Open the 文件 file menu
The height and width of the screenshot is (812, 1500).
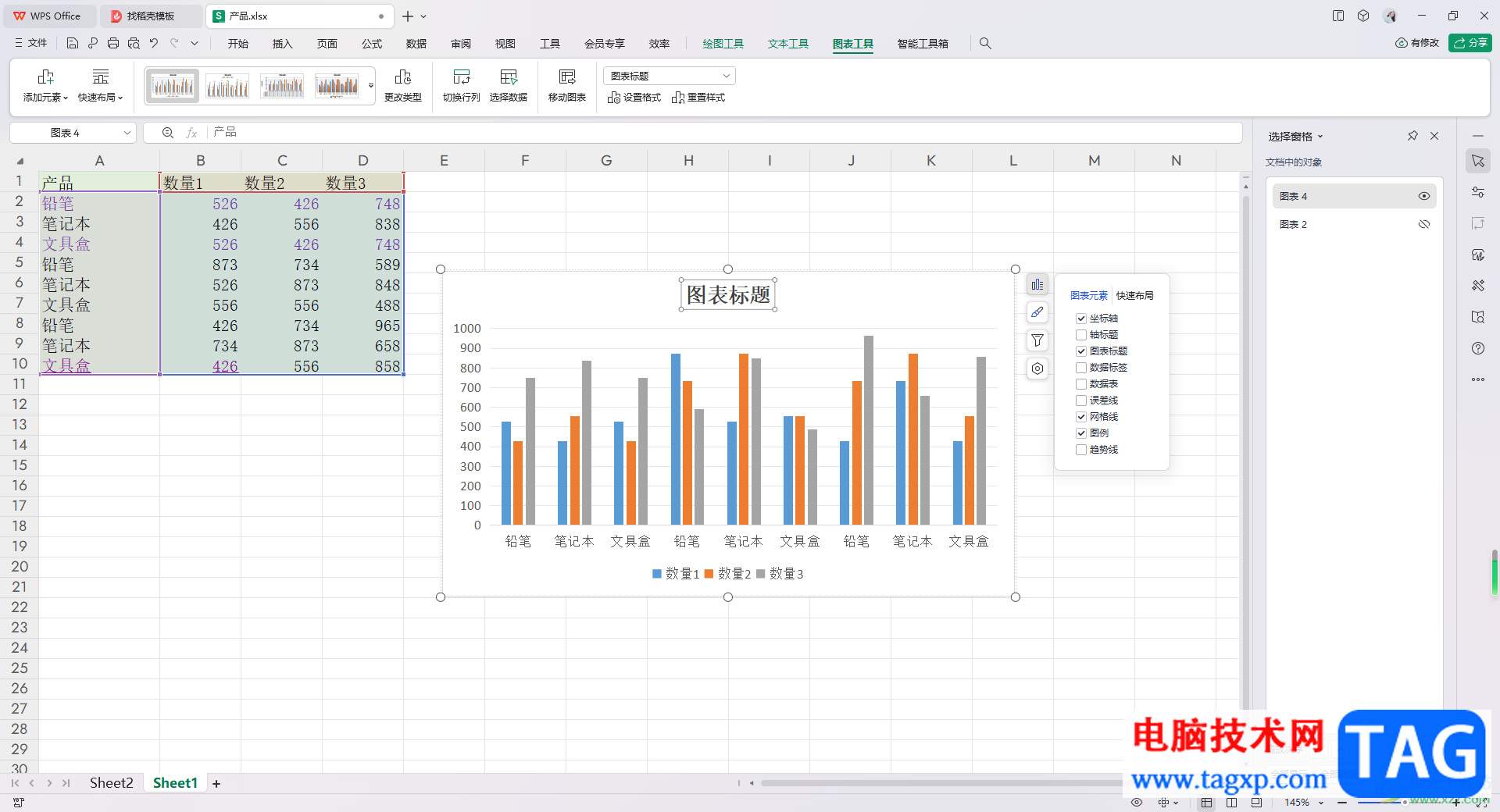click(x=31, y=44)
